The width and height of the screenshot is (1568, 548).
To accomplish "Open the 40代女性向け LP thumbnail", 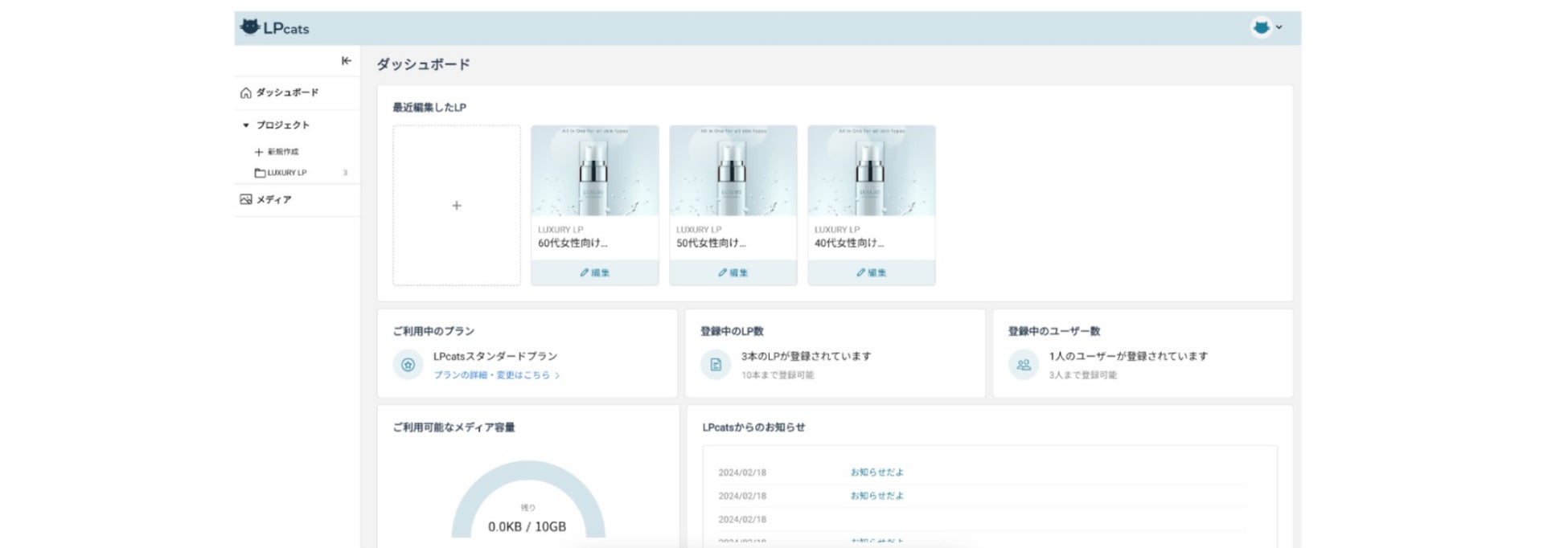I will tap(872, 171).
